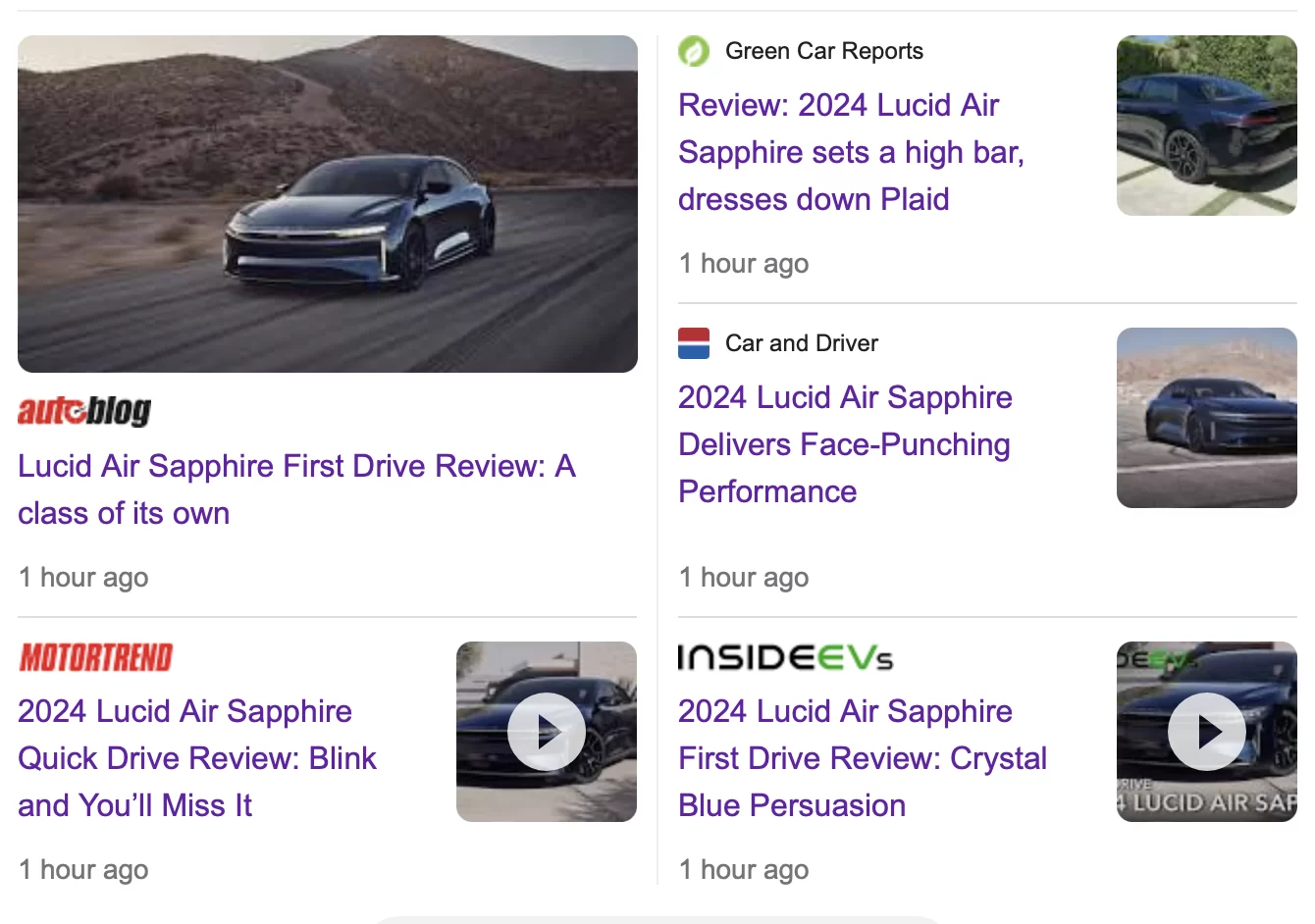Click the Car and Driver source name
Image resolution: width=1315 pixels, height=924 pixels.
tap(802, 343)
